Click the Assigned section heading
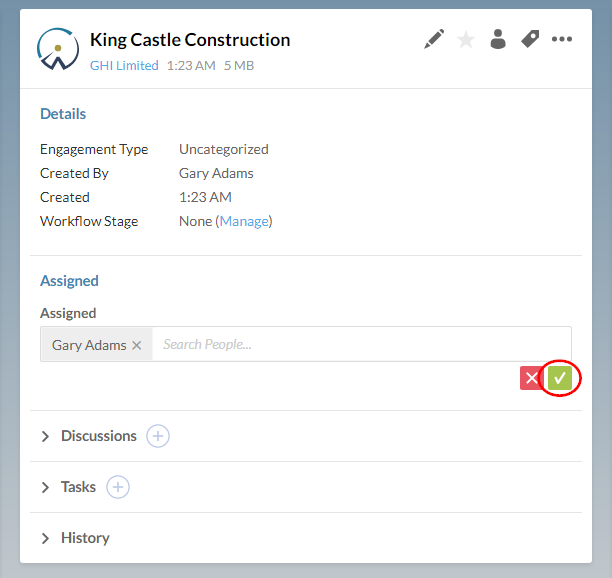Viewport: 612px width, 578px height. [x=69, y=281]
